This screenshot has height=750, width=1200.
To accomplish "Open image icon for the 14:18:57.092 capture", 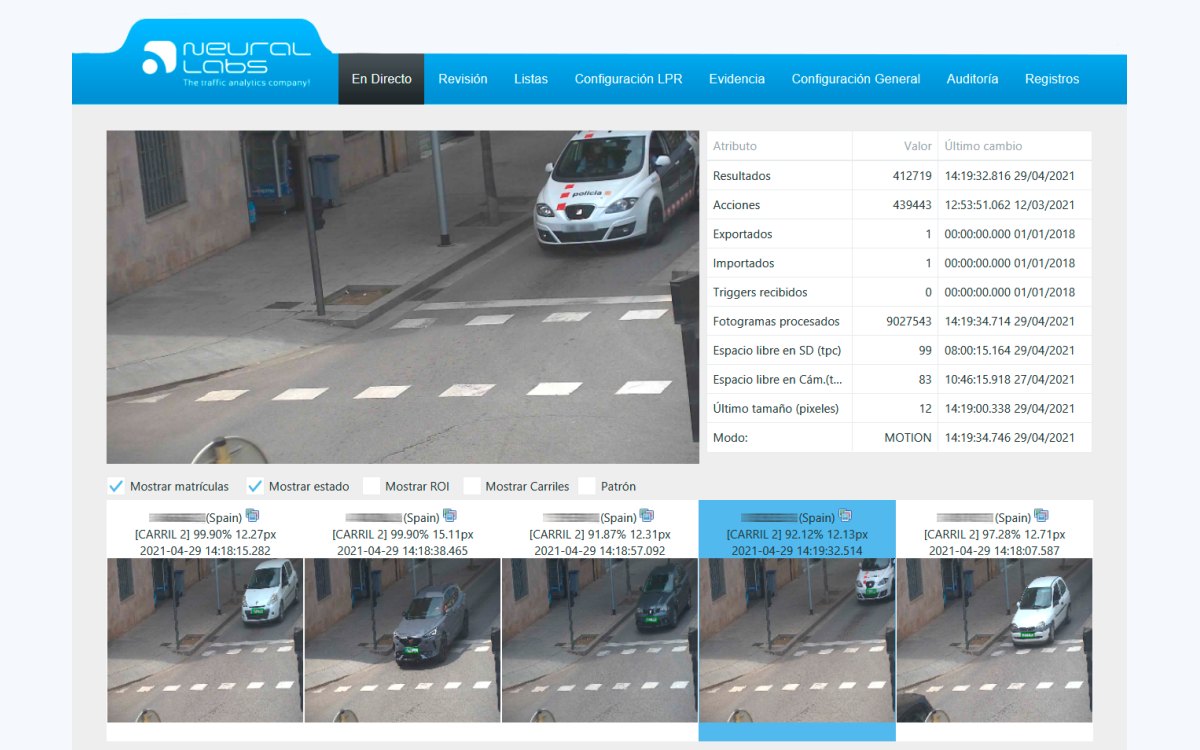I will [x=646, y=515].
